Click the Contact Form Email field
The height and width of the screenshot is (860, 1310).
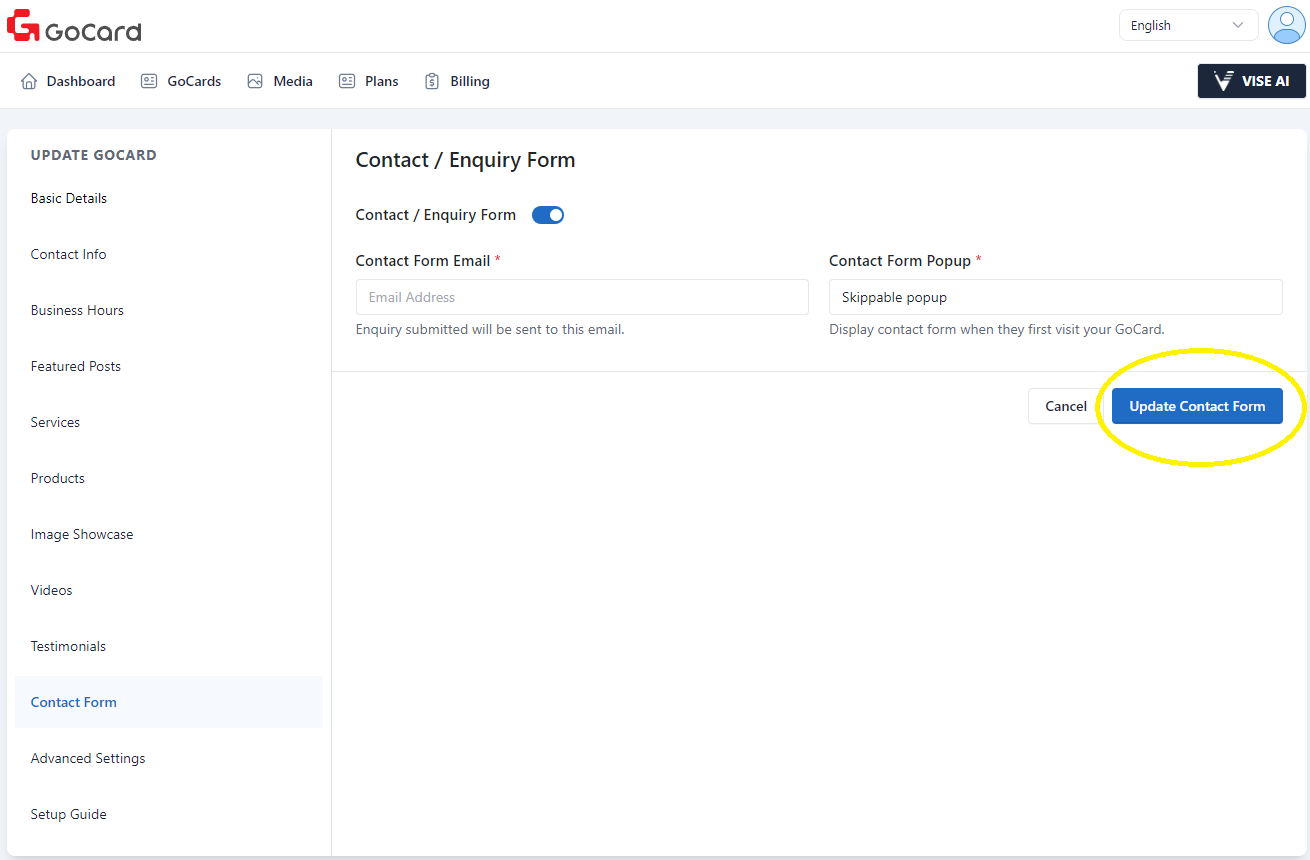(x=582, y=297)
